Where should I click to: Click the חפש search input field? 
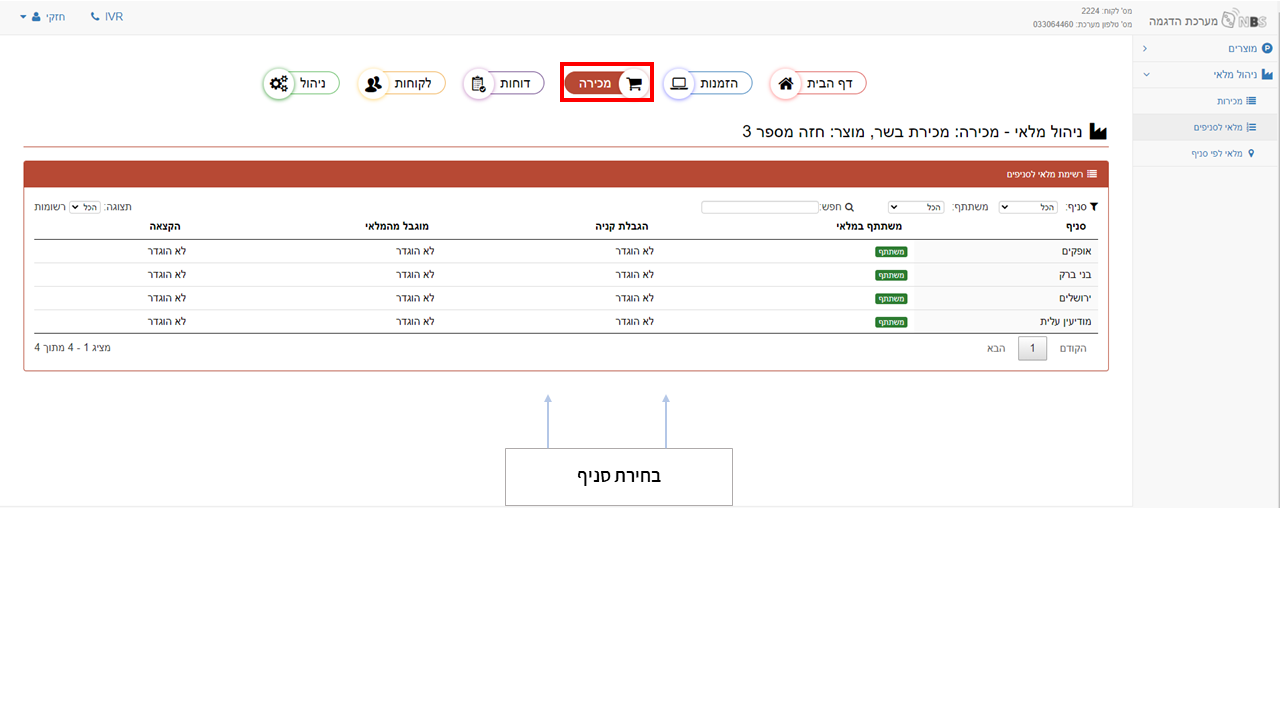click(760, 207)
